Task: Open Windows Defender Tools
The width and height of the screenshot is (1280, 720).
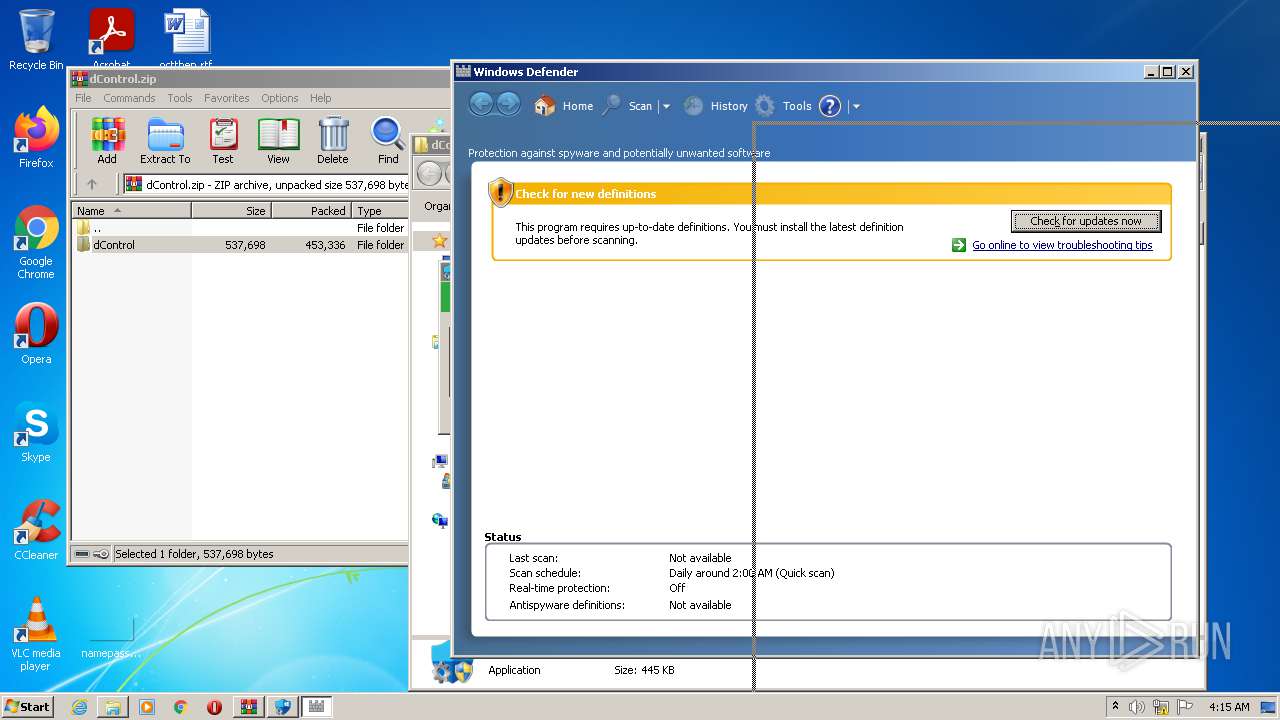Action: pyautogui.click(x=783, y=106)
